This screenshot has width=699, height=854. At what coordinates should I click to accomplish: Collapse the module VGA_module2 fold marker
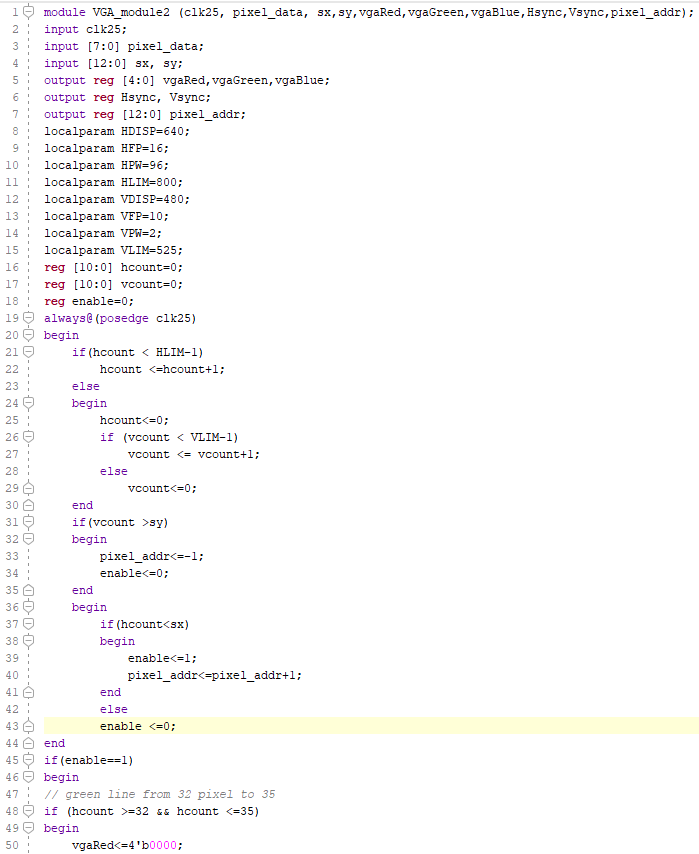click(x=29, y=11)
